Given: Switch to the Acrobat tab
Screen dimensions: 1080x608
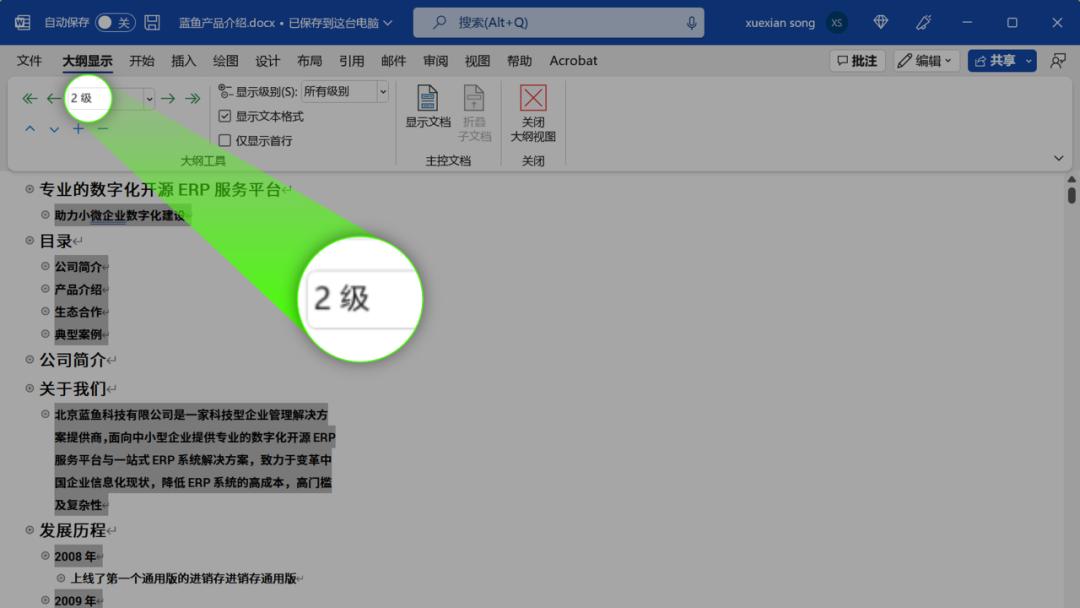Looking at the screenshot, I should click(573, 60).
